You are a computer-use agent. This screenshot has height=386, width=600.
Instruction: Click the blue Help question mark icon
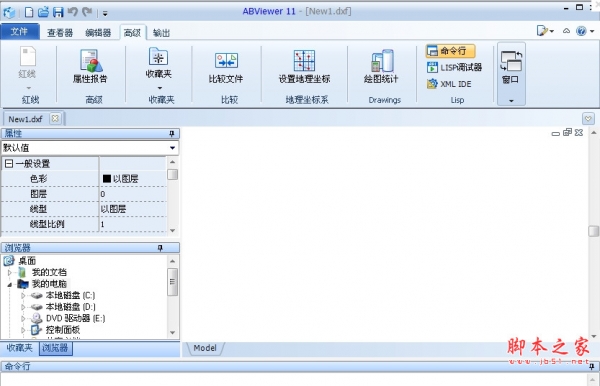[581, 31]
